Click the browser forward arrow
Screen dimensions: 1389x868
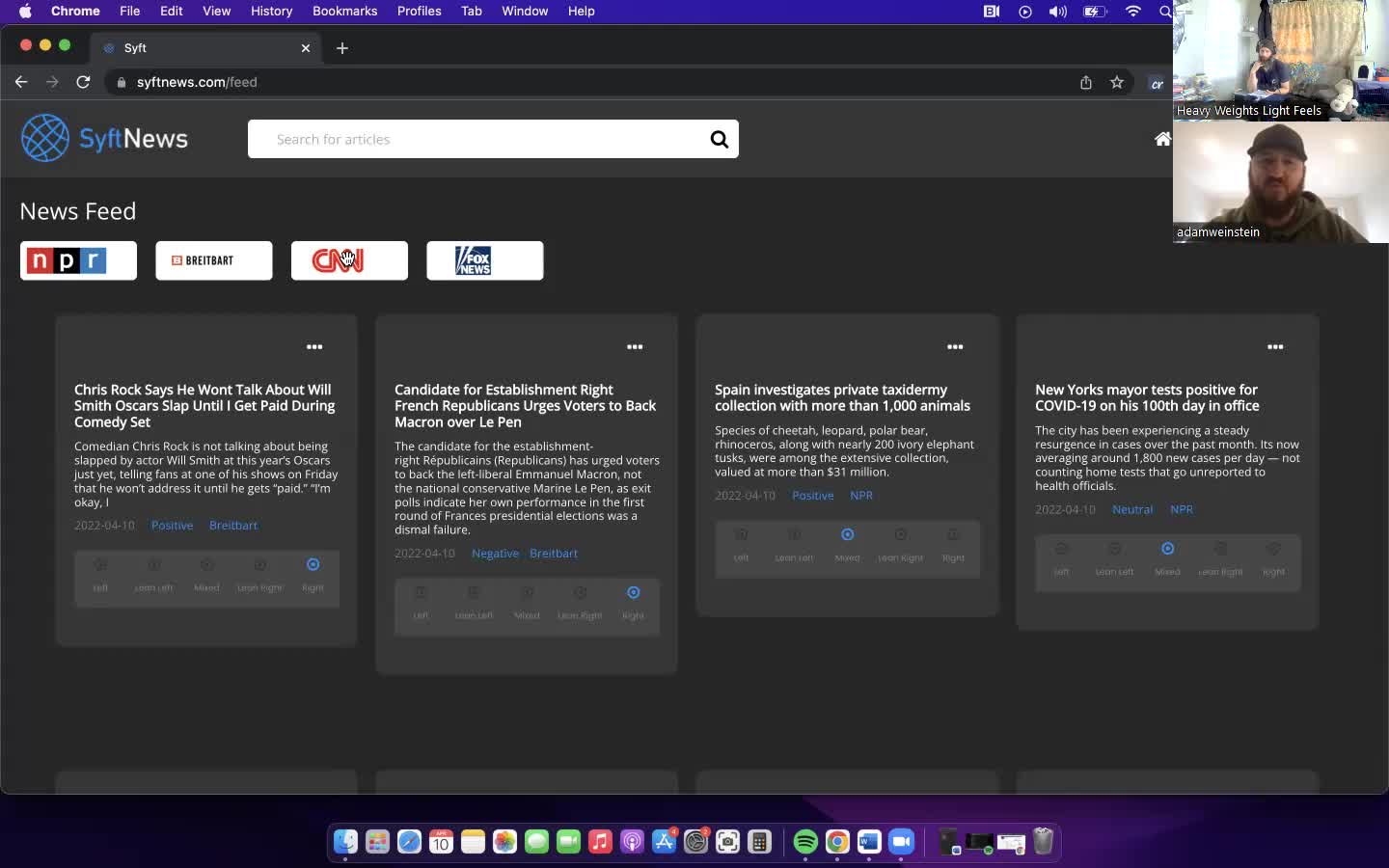[52, 82]
